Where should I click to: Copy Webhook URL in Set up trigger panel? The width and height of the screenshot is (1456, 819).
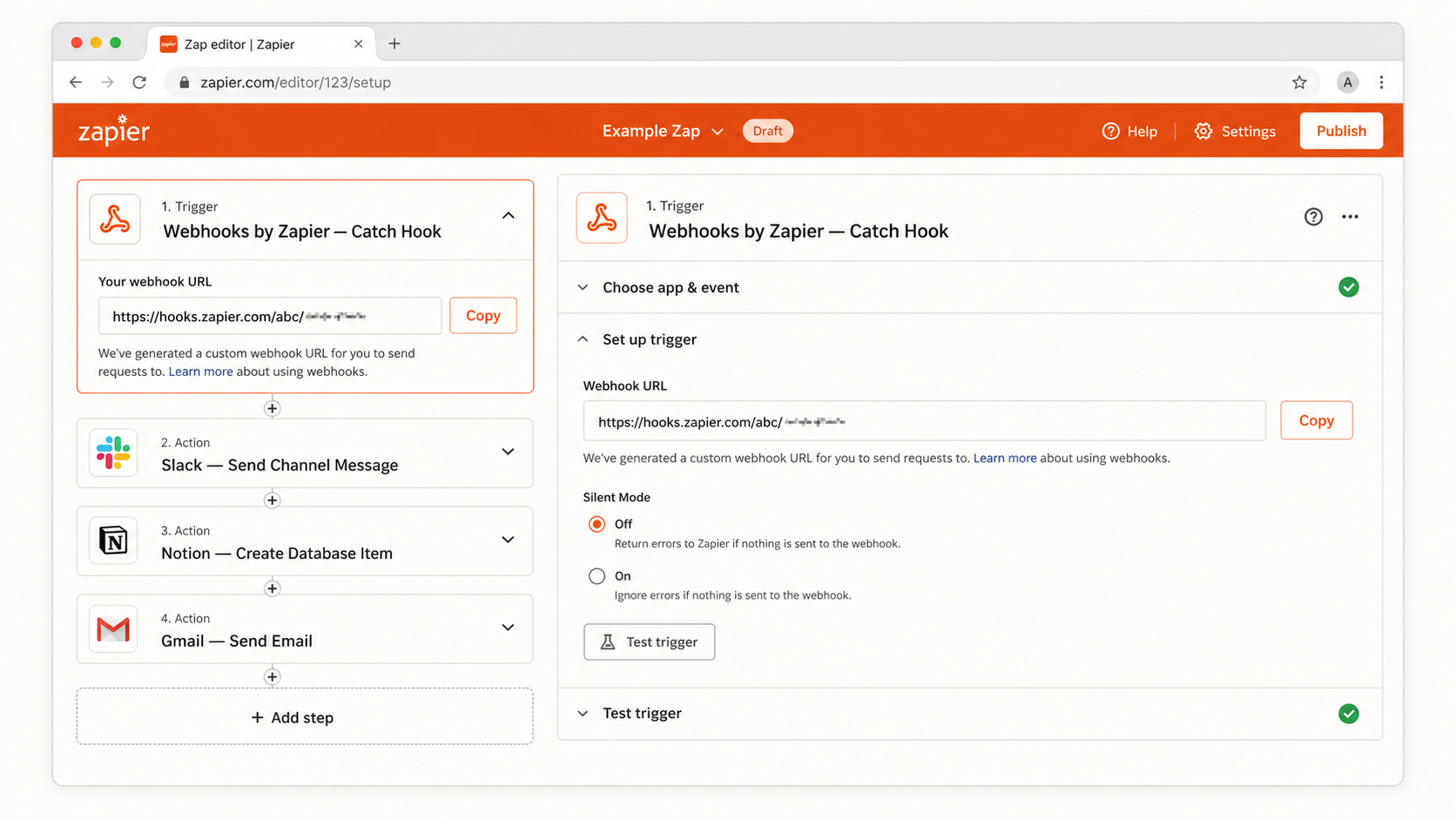[x=1316, y=420]
